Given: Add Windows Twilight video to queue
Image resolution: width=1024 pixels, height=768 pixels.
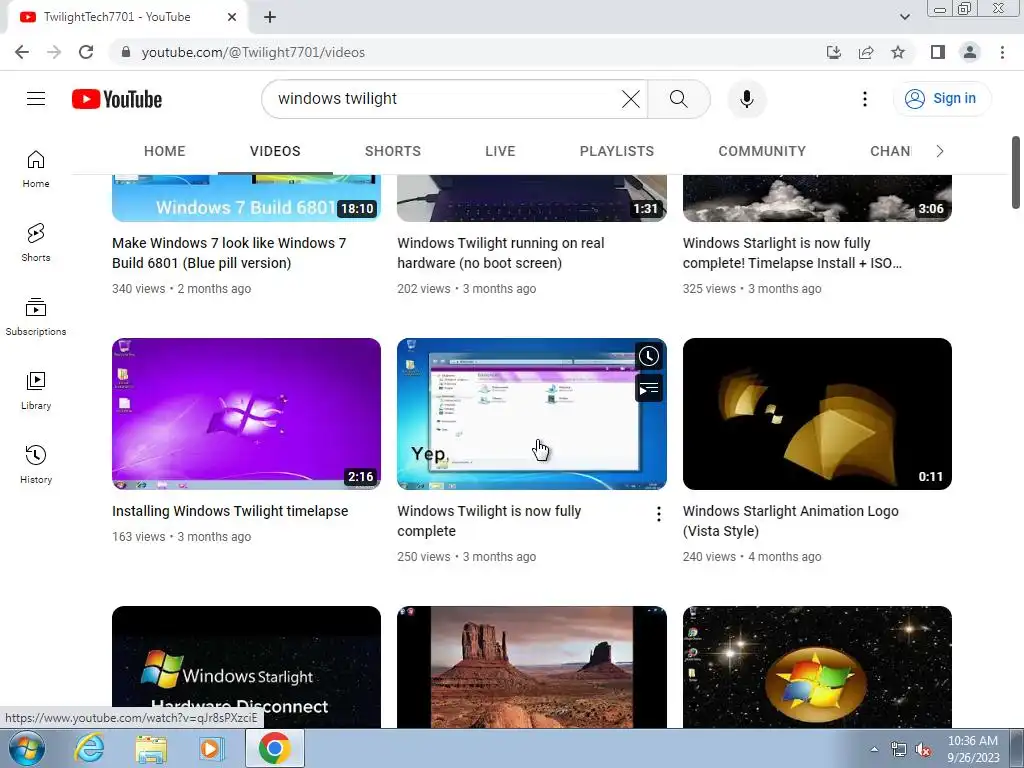Looking at the screenshot, I should coord(648,389).
